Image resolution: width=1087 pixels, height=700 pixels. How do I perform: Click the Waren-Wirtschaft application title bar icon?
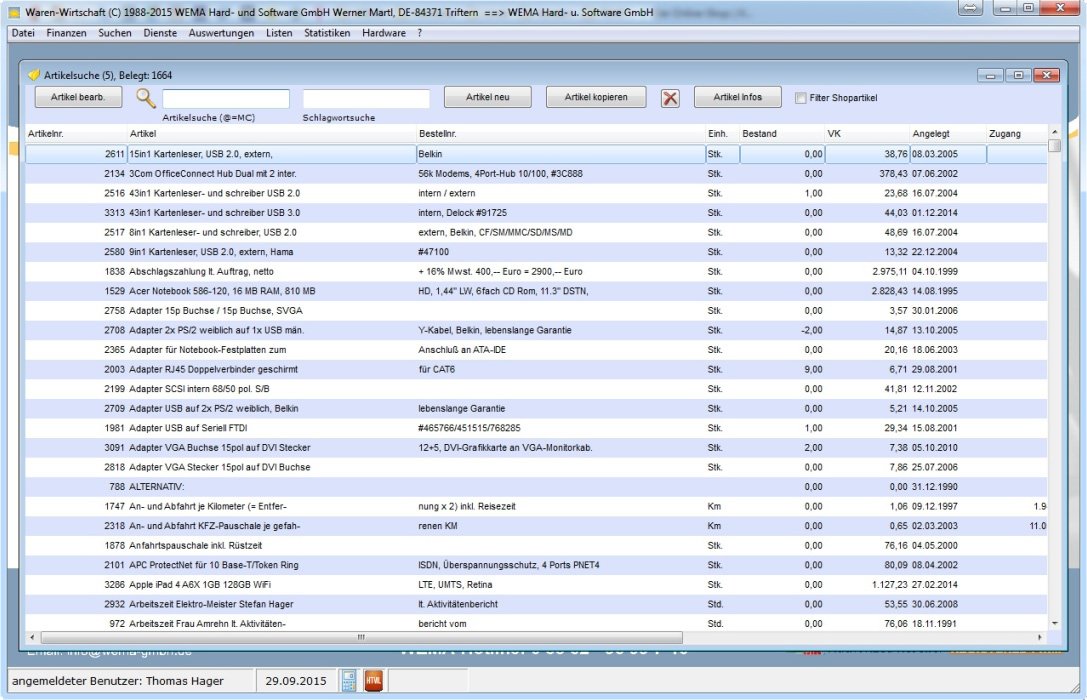point(14,10)
